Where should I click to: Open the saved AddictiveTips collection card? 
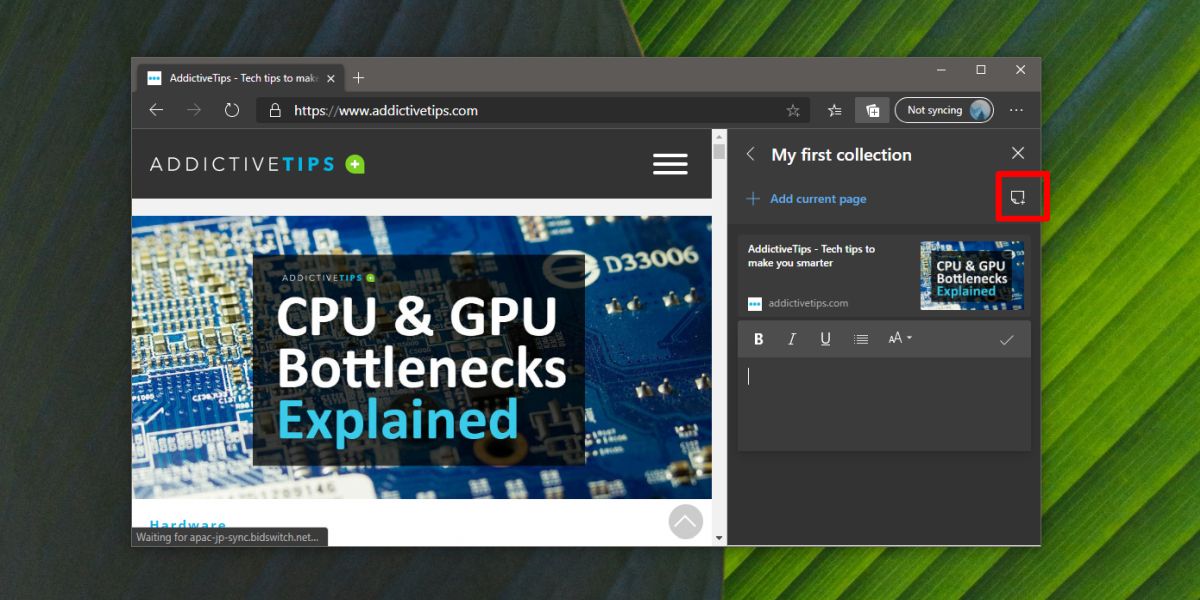coord(884,276)
